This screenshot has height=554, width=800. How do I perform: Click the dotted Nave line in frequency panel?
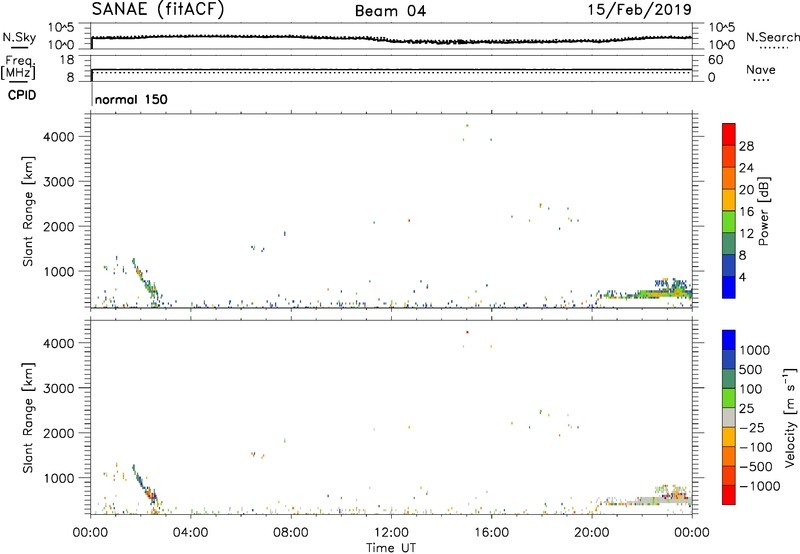point(392,72)
